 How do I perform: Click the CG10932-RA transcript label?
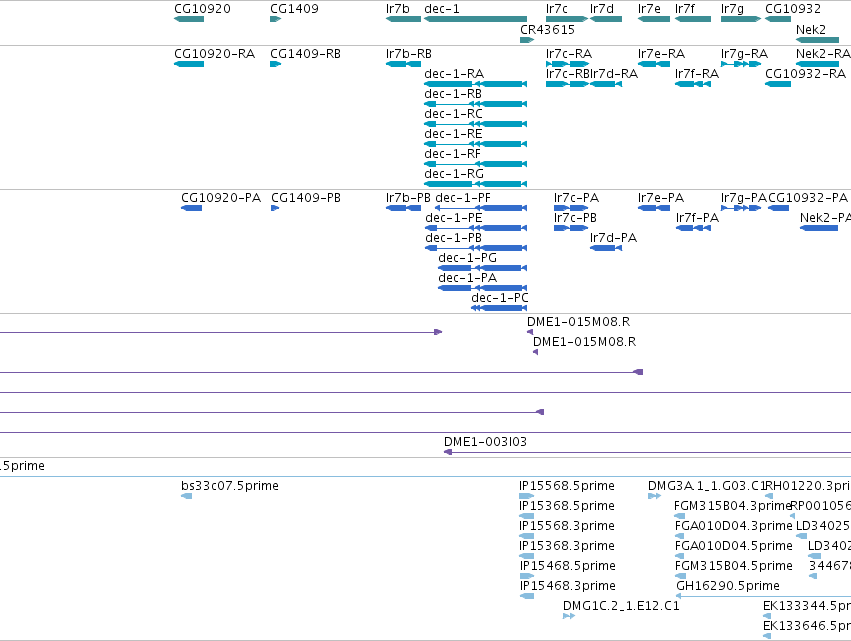point(805,74)
